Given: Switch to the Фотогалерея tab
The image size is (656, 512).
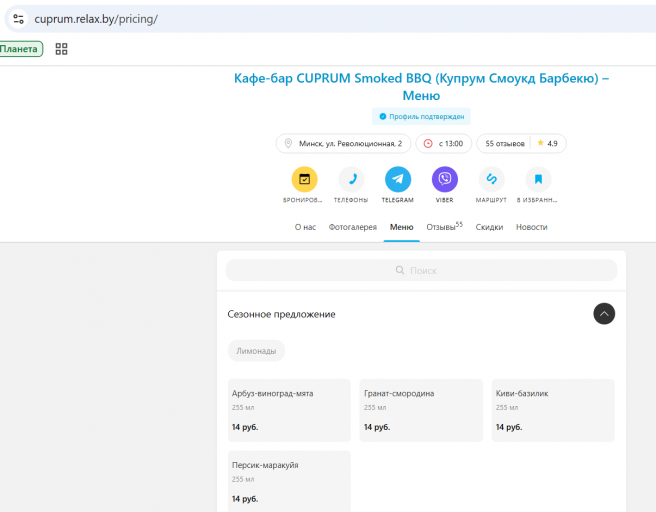Looking at the screenshot, I should click(x=353, y=227).
